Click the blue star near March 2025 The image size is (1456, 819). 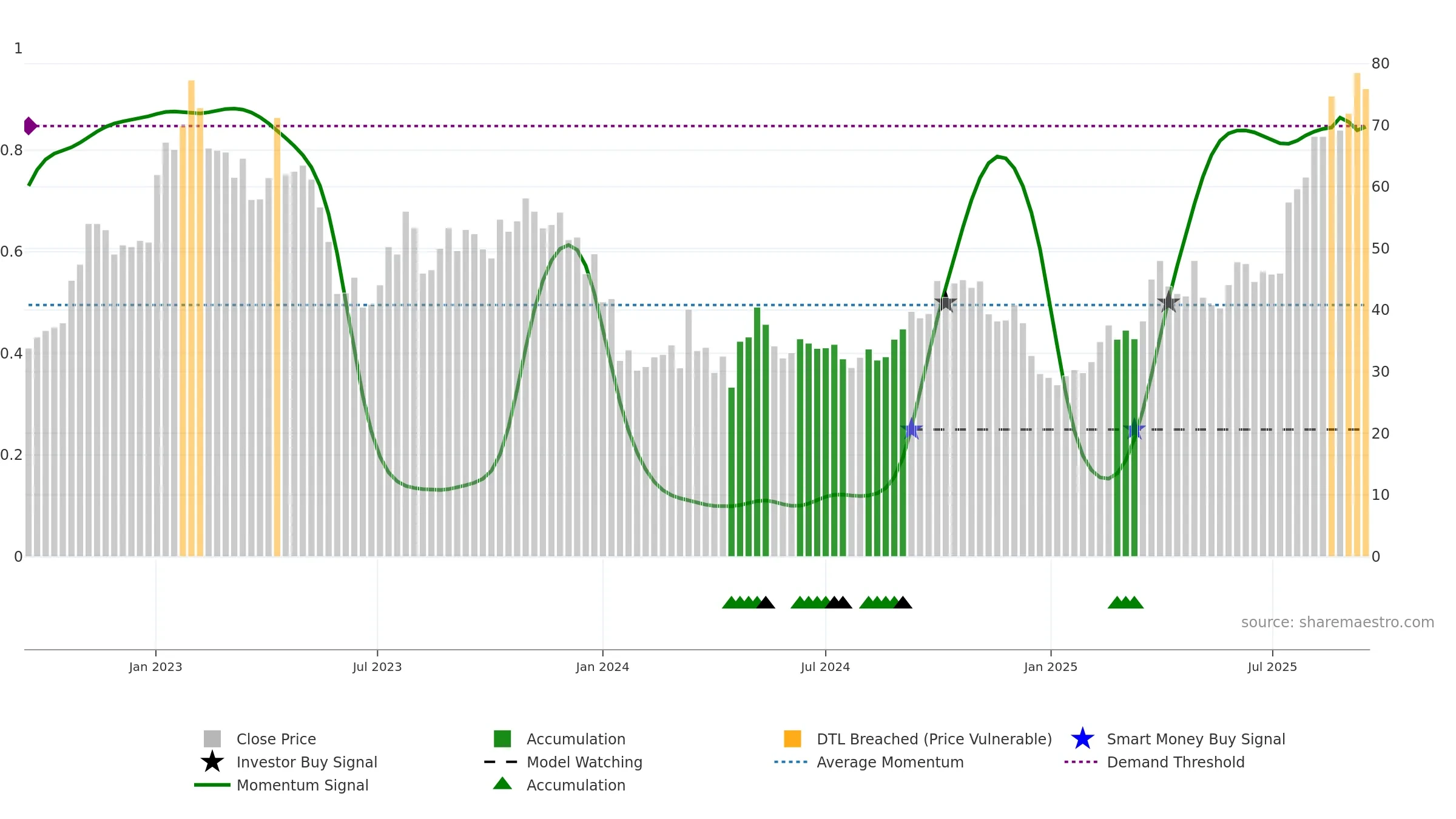(x=1134, y=429)
